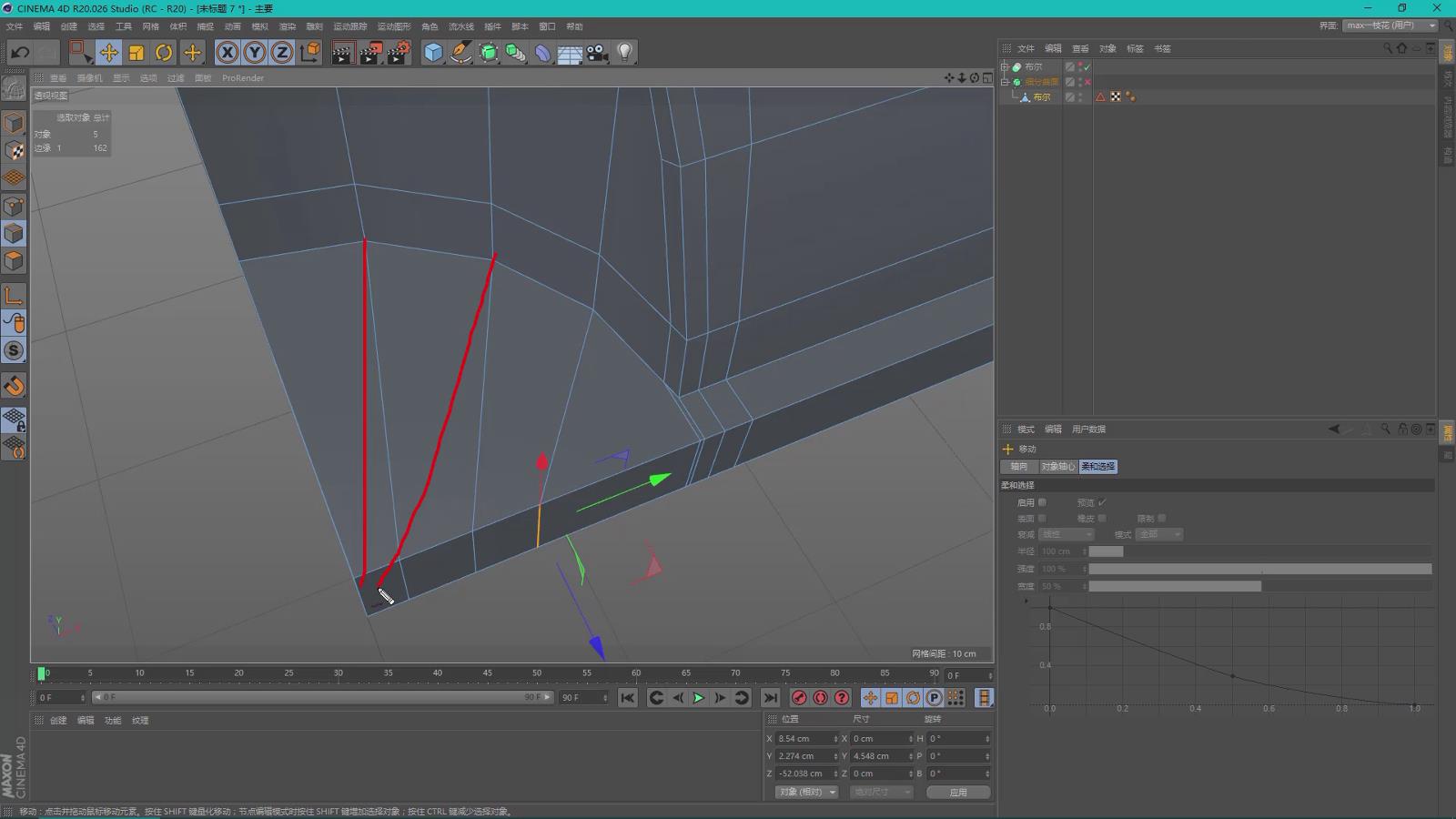
Task: Switch to Polygons mode in left palette
Action: (x=14, y=261)
